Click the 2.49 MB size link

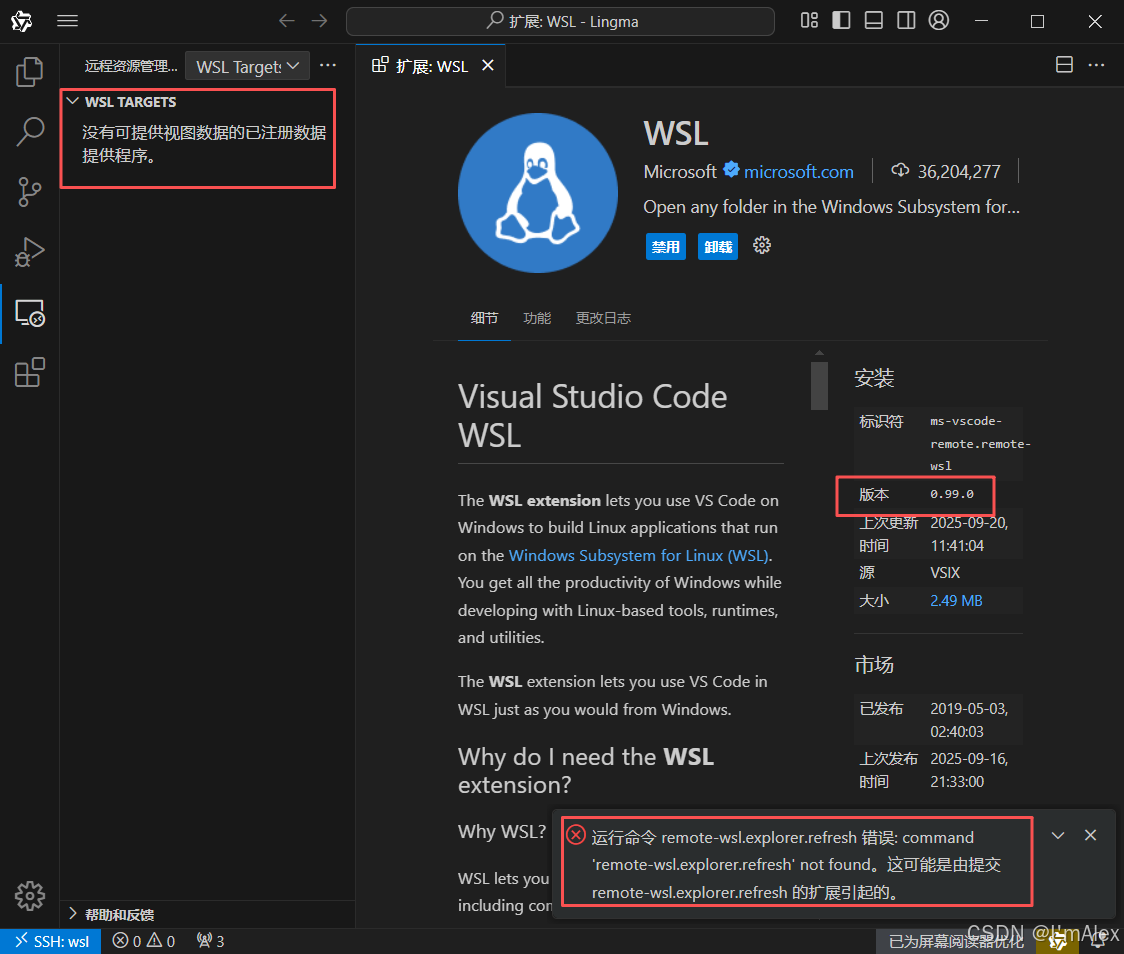pos(956,601)
